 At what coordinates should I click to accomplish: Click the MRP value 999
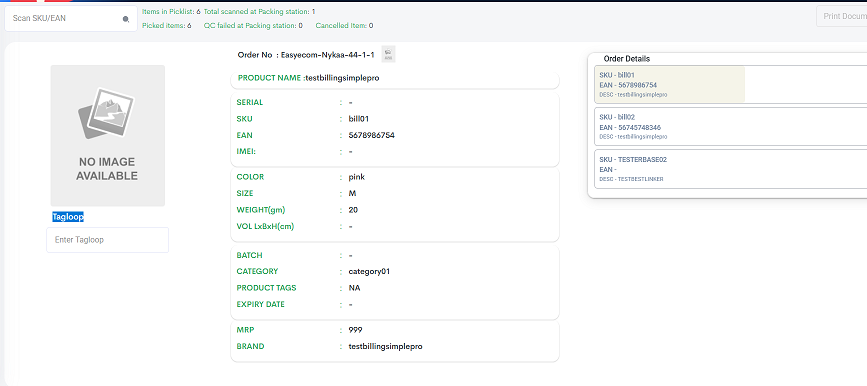click(356, 330)
